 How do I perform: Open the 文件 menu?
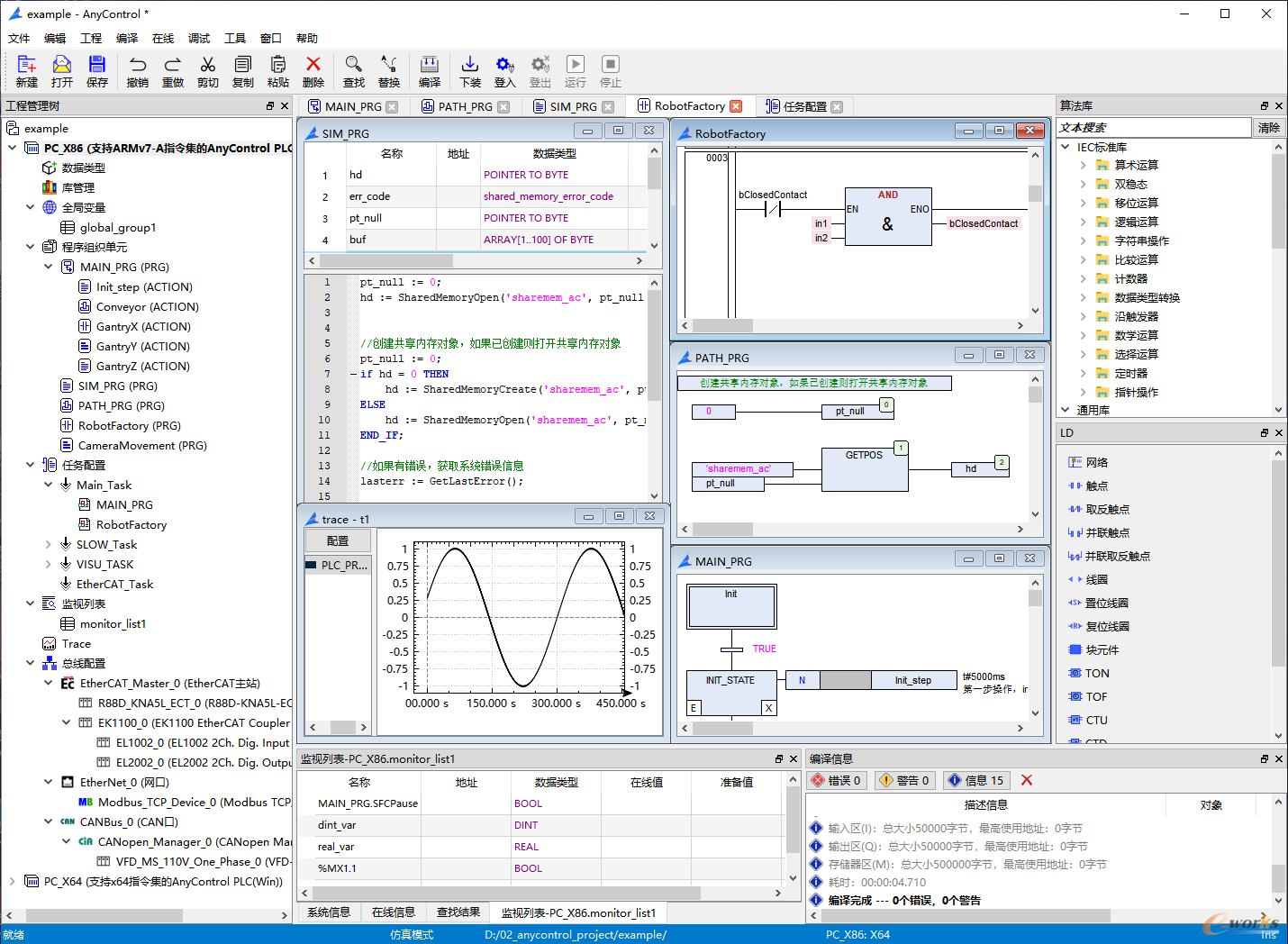pos(19,38)
